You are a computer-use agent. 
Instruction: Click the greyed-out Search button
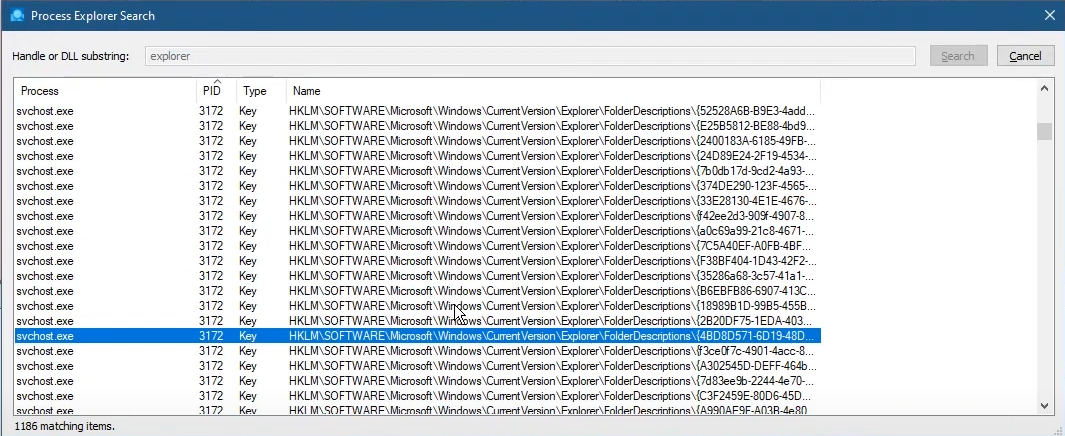pos(958,56)
